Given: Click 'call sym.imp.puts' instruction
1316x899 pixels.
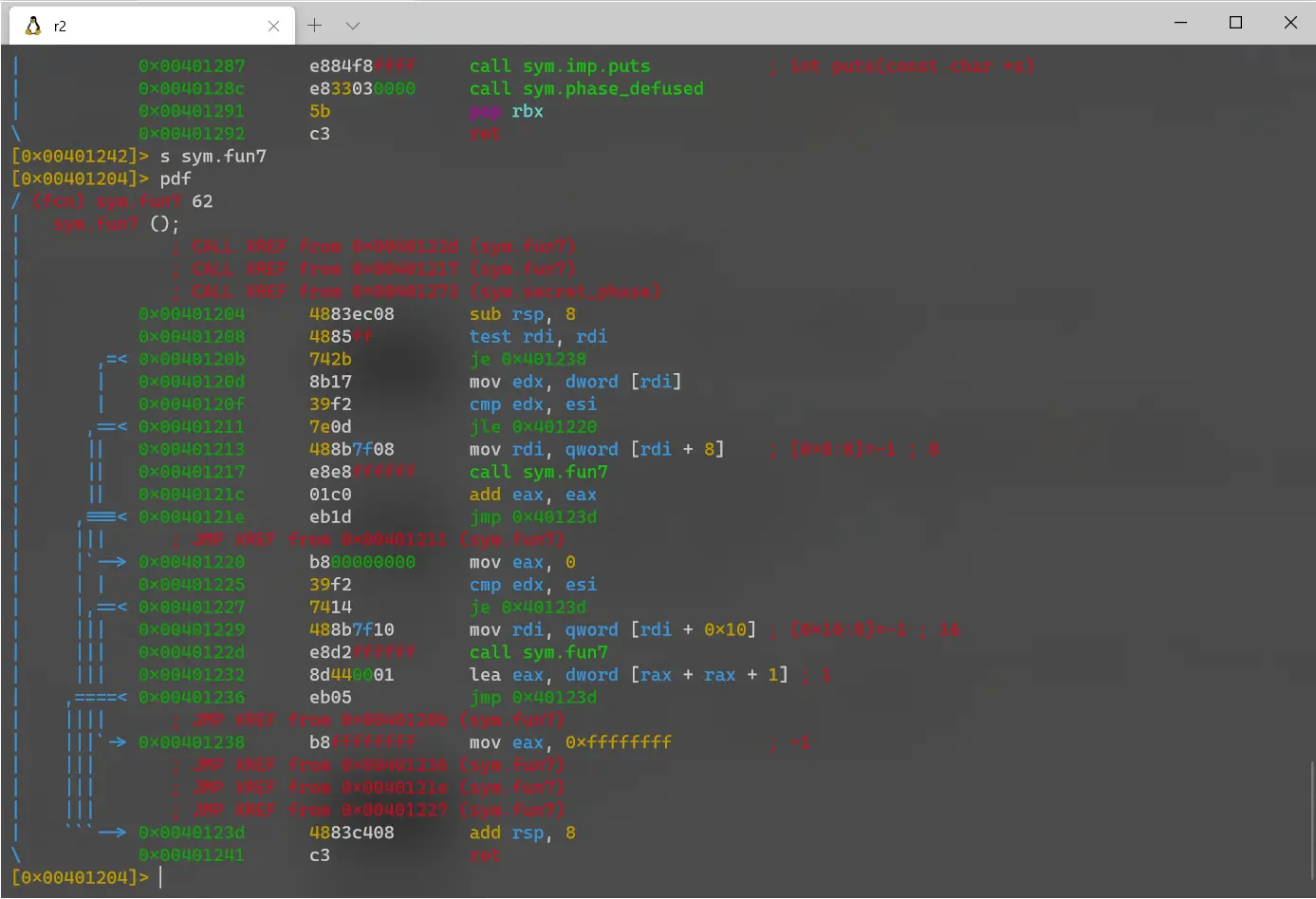Looking at the screenshot, I should coord(560,66).
